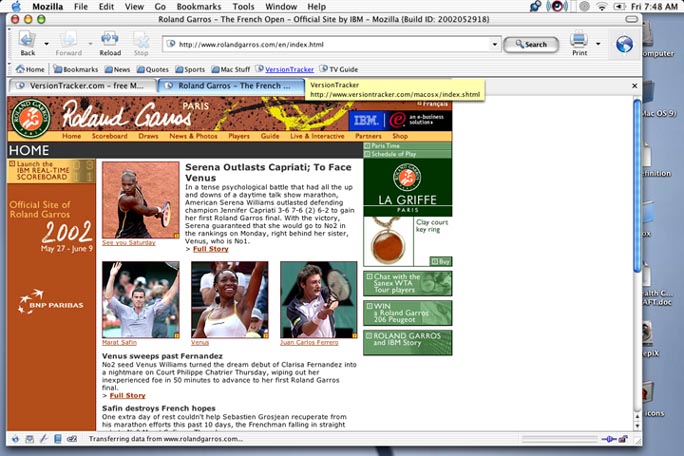Viewport: 684px width, 456px height.
Task: Click the Roland Garros round logo
Action: pos(31,118)
